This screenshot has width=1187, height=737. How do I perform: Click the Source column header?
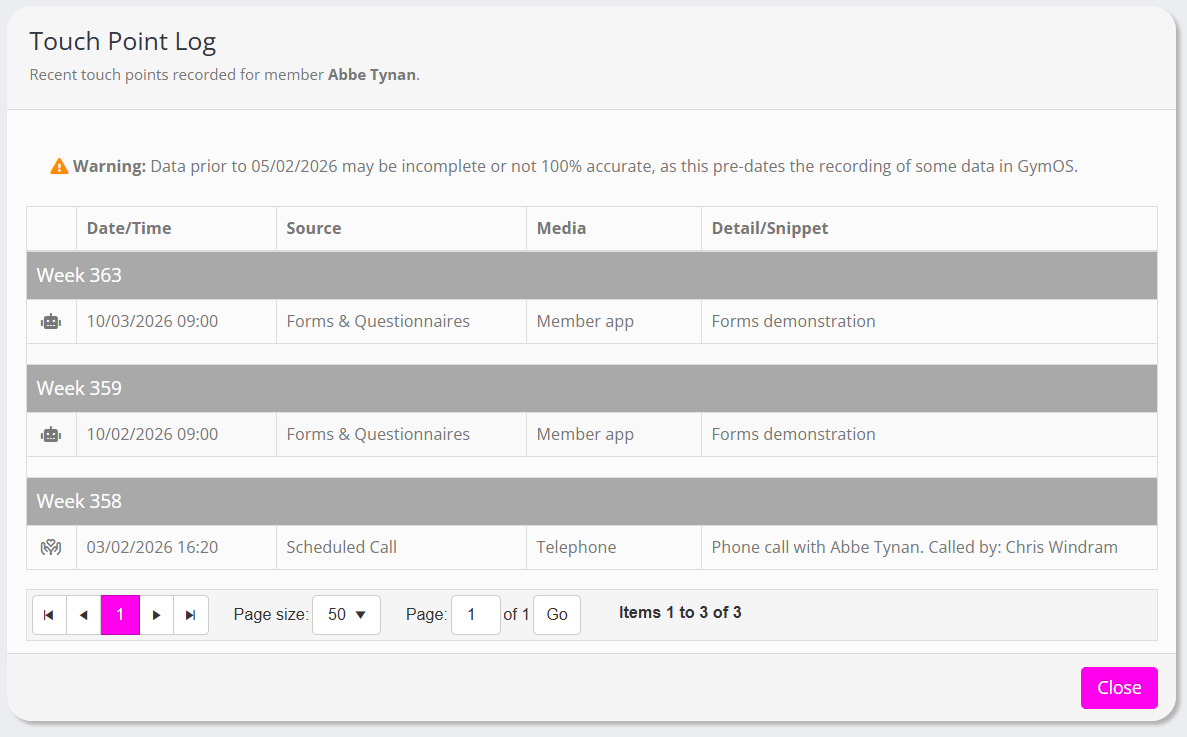[x=314, y=228]
